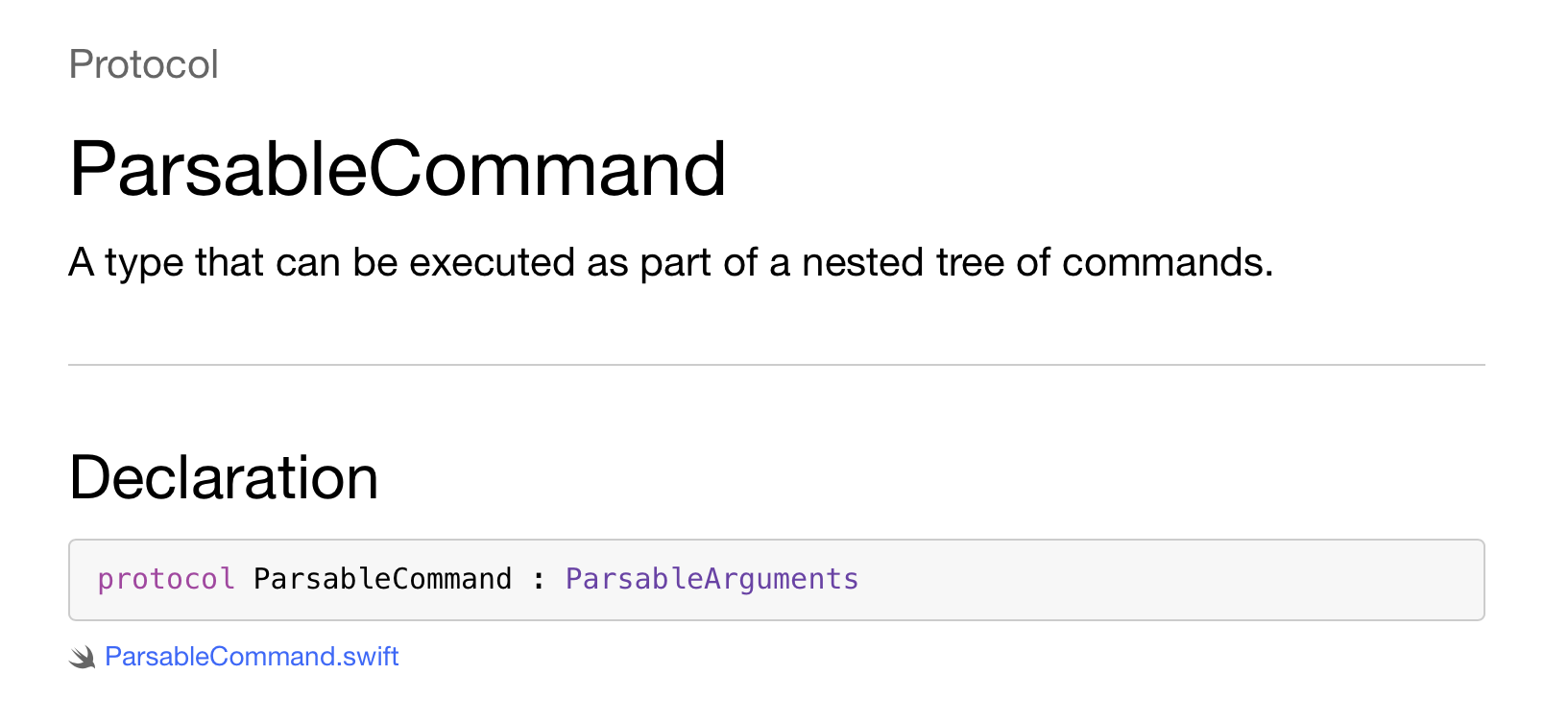
Task: Click the Swift bird icon
Action: point(83,658)
